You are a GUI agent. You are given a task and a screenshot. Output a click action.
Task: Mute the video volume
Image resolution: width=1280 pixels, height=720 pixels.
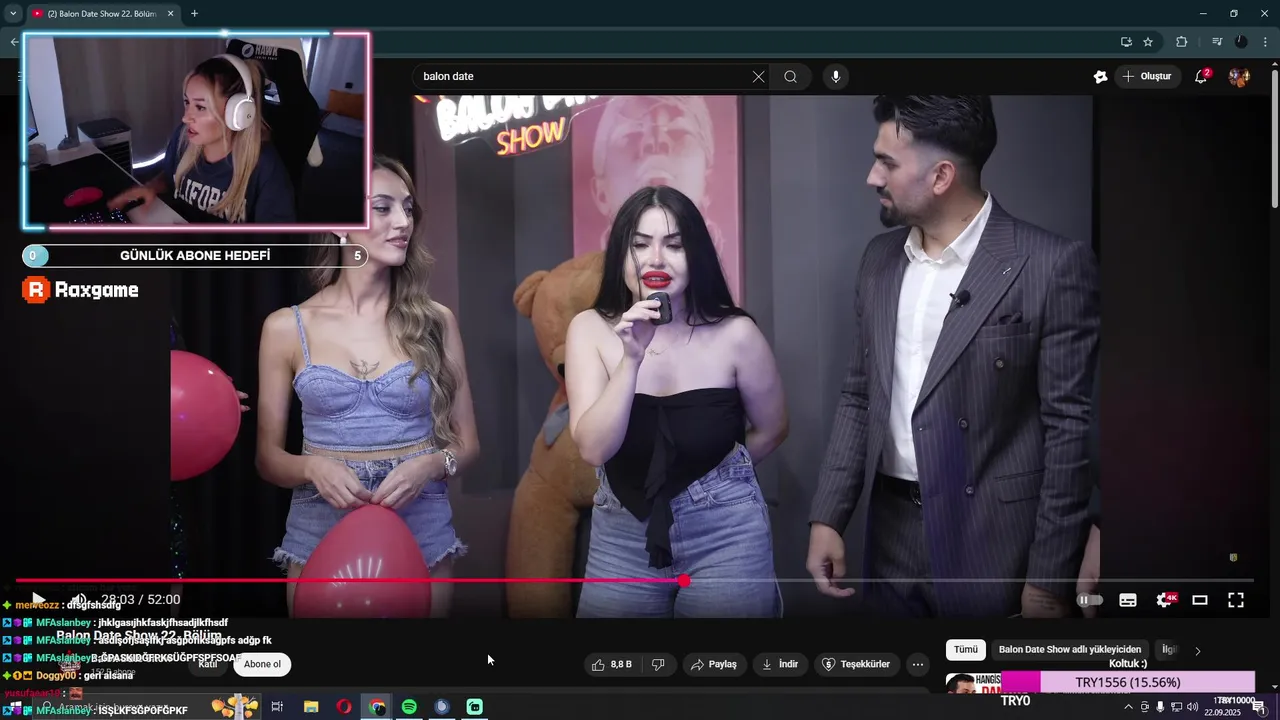pos(78,600)
